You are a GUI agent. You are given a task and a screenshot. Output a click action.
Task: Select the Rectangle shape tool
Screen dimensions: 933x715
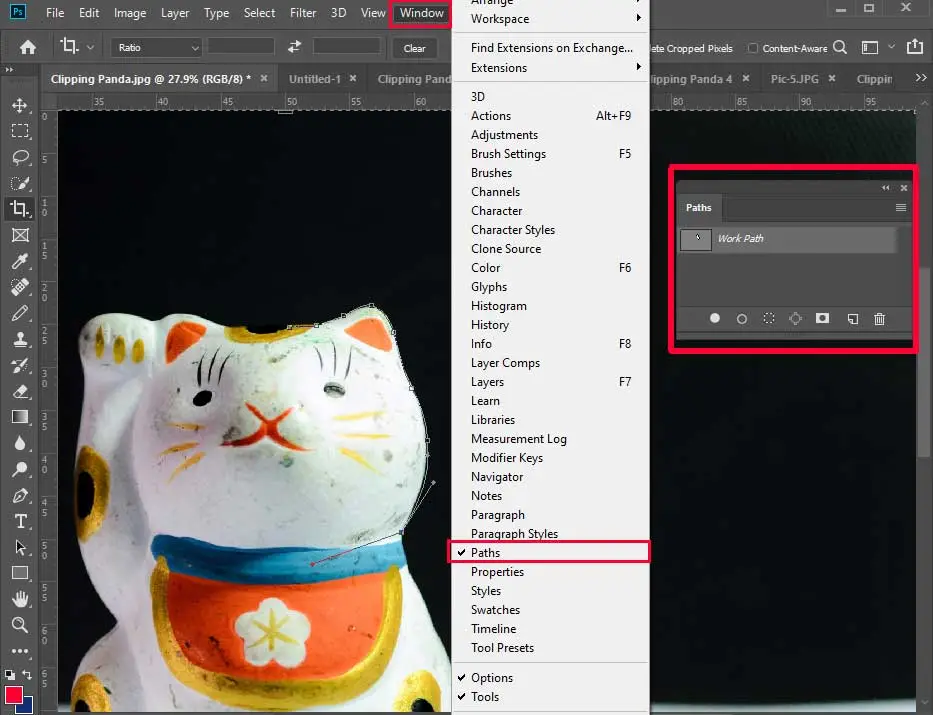click(20, 573)
